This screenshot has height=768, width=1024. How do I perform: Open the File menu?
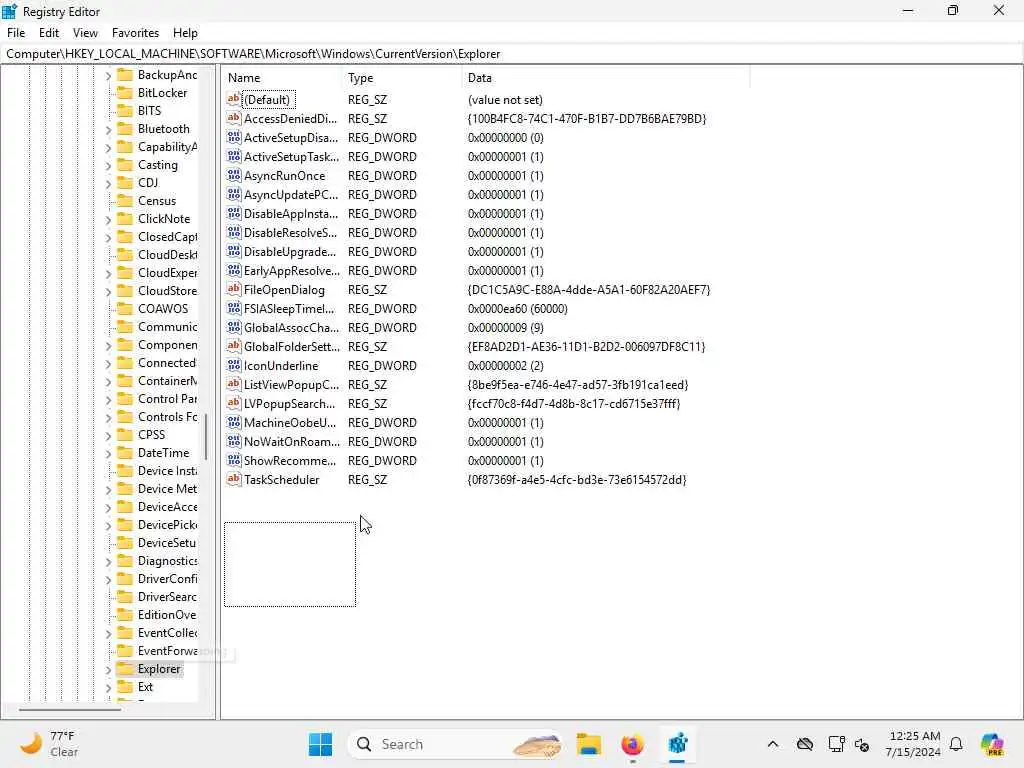(16, 33)
